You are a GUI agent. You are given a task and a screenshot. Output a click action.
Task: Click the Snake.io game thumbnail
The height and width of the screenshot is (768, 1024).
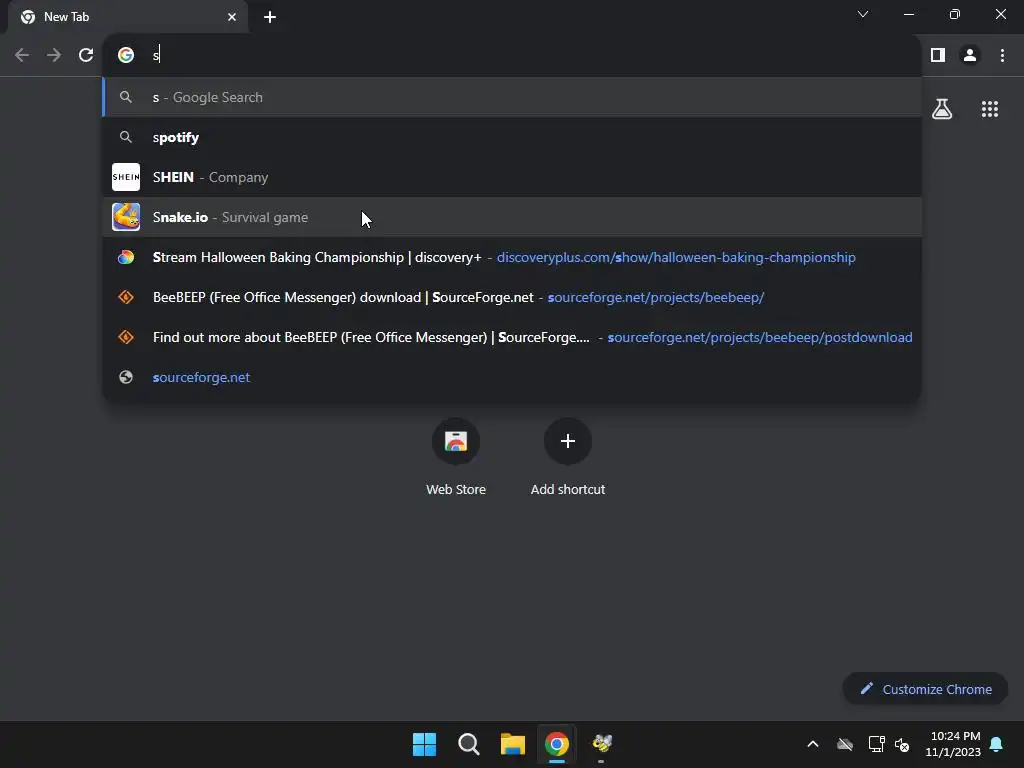coord(126,217)
